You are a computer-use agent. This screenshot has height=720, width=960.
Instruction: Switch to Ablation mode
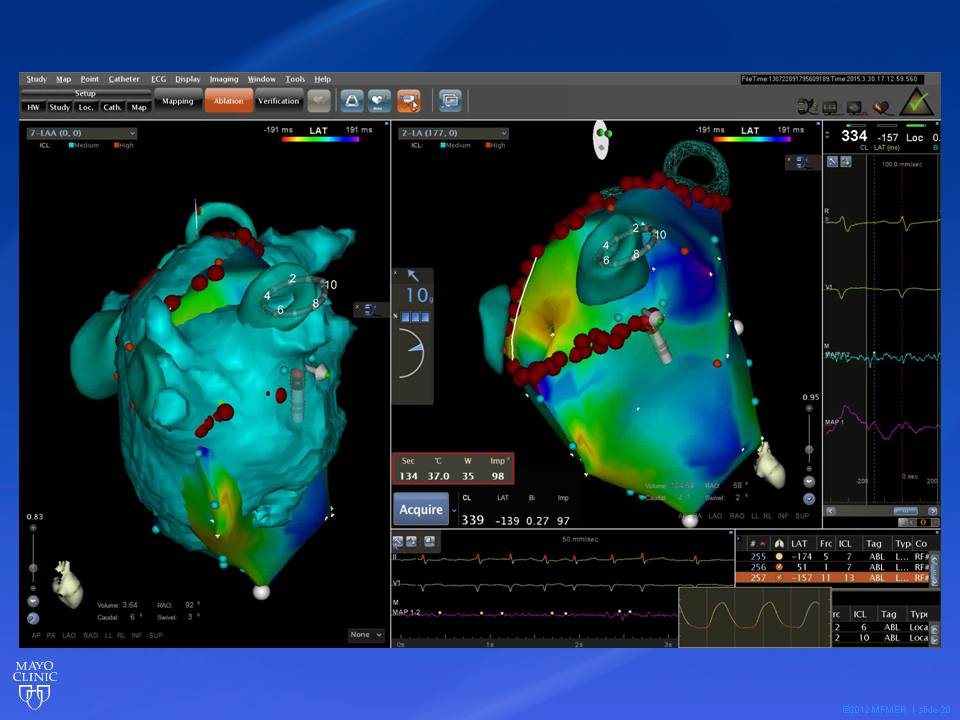(x=228, y=101)
